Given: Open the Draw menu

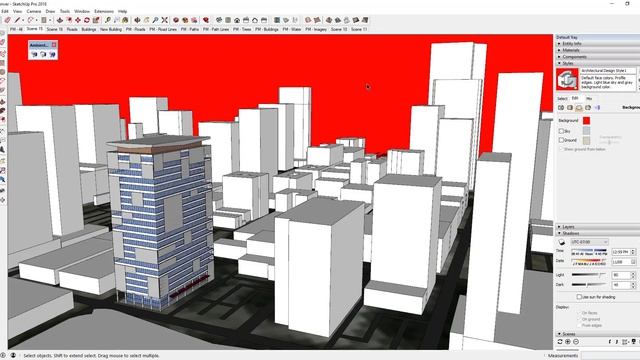Looking at the screenshot, I should (x=50, y=11).
